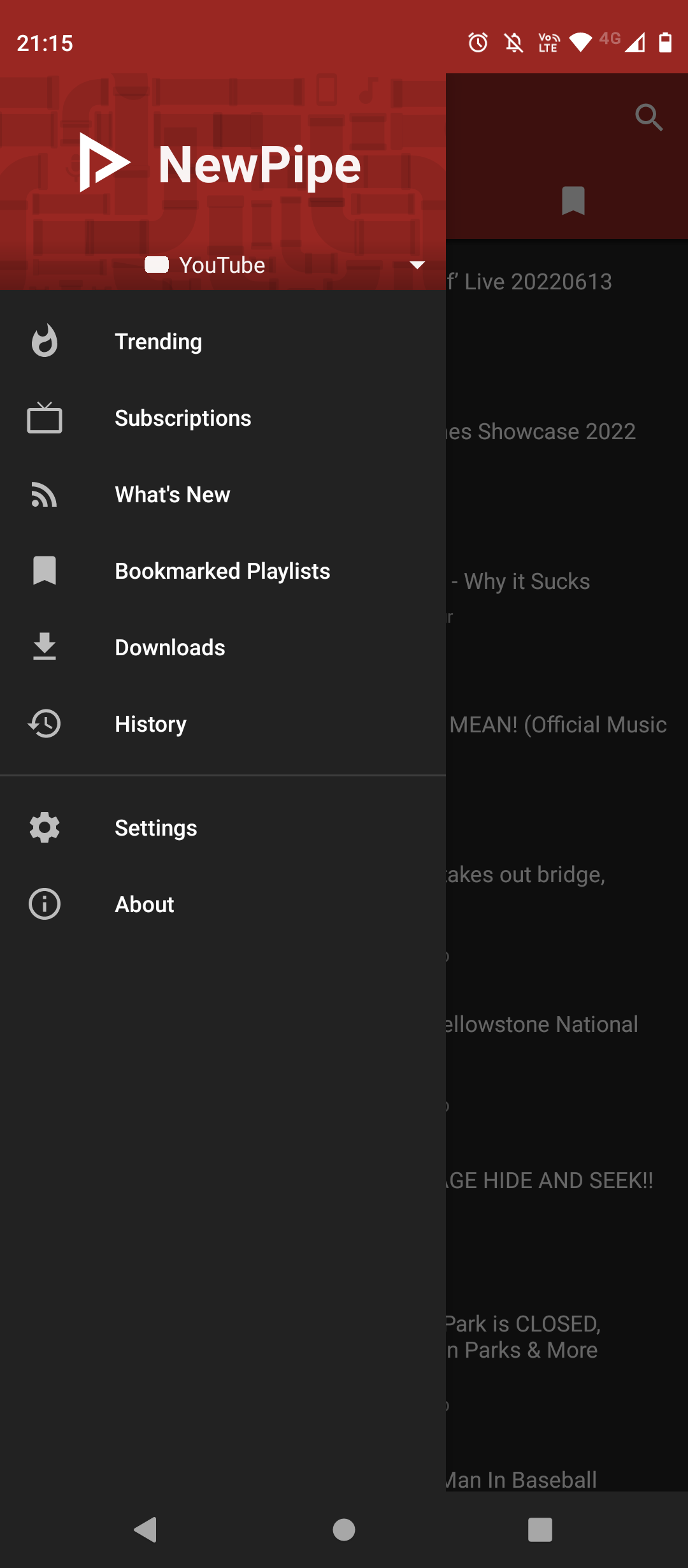This screenshot has width=688, height=1568.
Task: Select the YouTube service label
Action: (222, 265)
